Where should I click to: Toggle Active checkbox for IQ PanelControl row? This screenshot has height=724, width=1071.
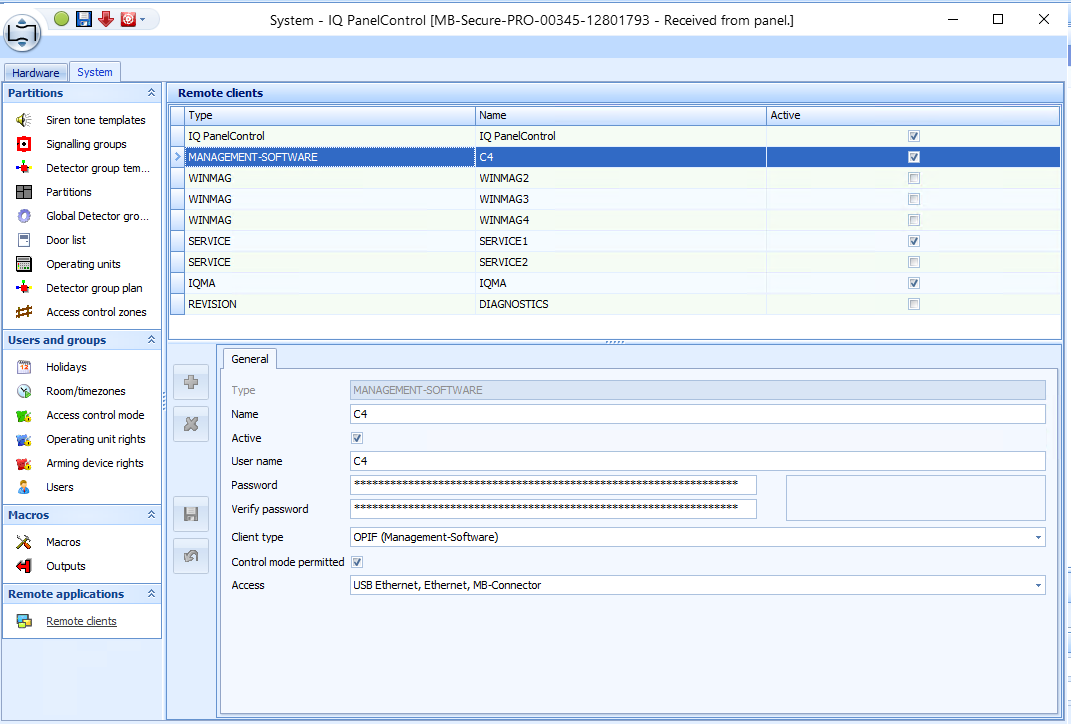pos(914,136)
